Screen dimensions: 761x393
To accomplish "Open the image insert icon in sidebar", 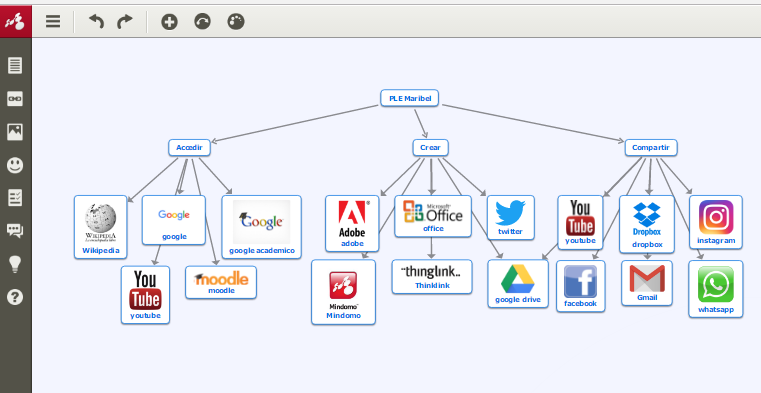I will point(15,131).
